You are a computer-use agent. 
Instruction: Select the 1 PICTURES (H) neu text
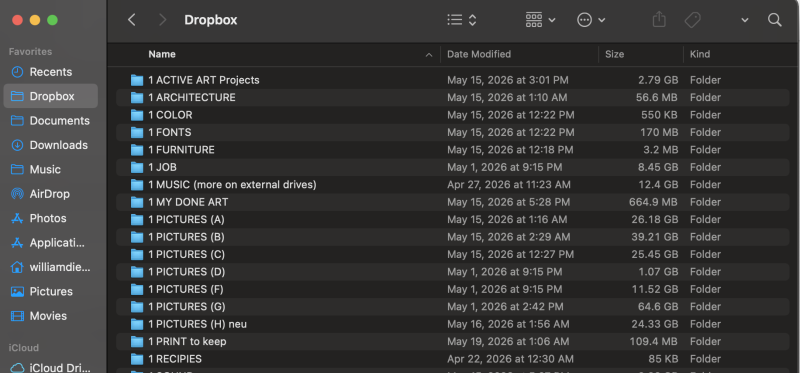coord(197,324)
